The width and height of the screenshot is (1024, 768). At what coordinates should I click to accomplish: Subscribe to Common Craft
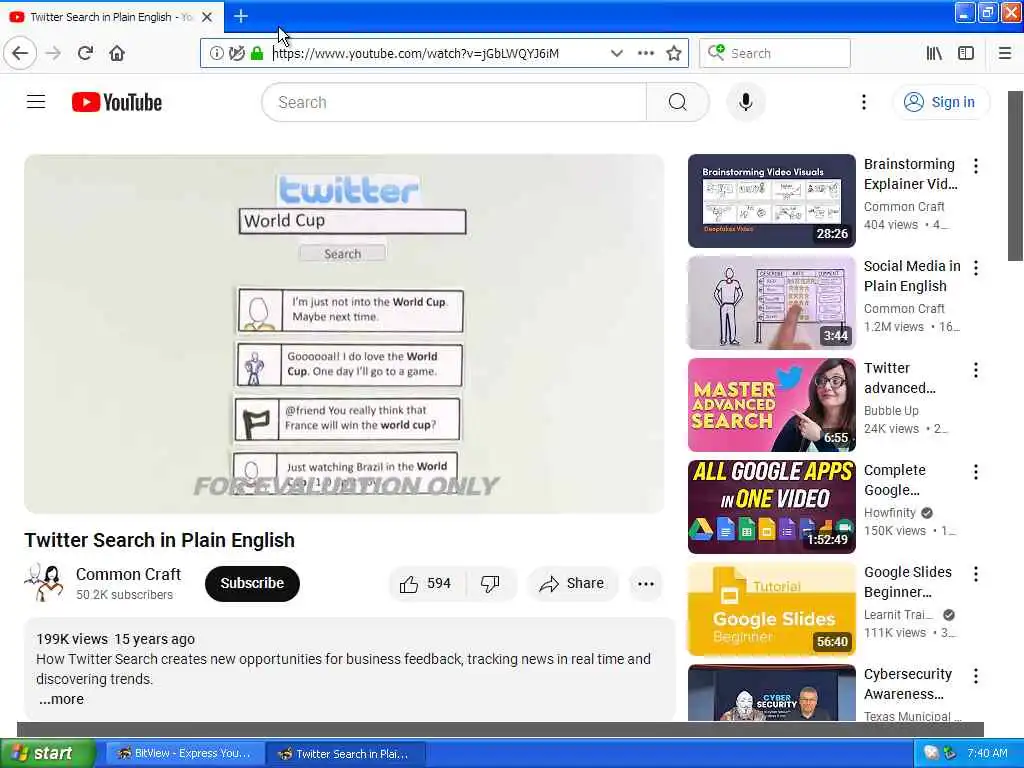tap(252, 583)
